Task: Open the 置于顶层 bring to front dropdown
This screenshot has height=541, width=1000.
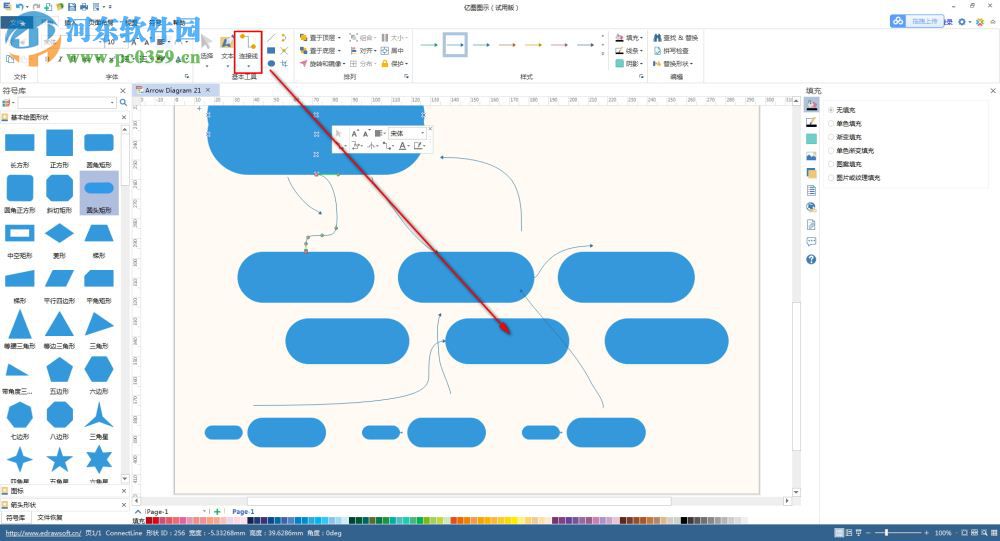Action: [x=320, y=38]
